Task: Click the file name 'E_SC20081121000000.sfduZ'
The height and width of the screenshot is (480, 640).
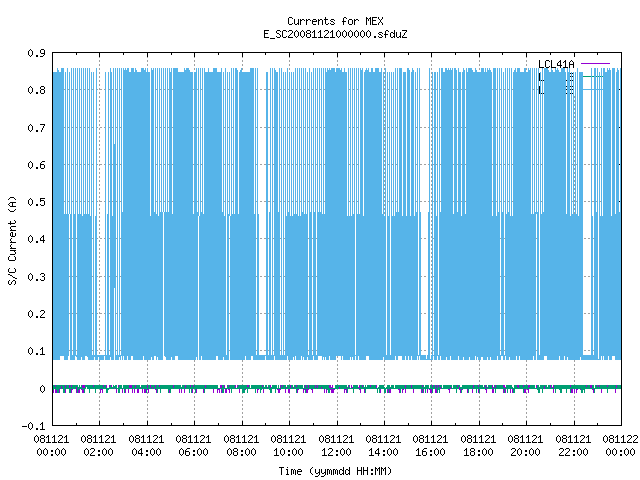Action: [x=335, y=34]
